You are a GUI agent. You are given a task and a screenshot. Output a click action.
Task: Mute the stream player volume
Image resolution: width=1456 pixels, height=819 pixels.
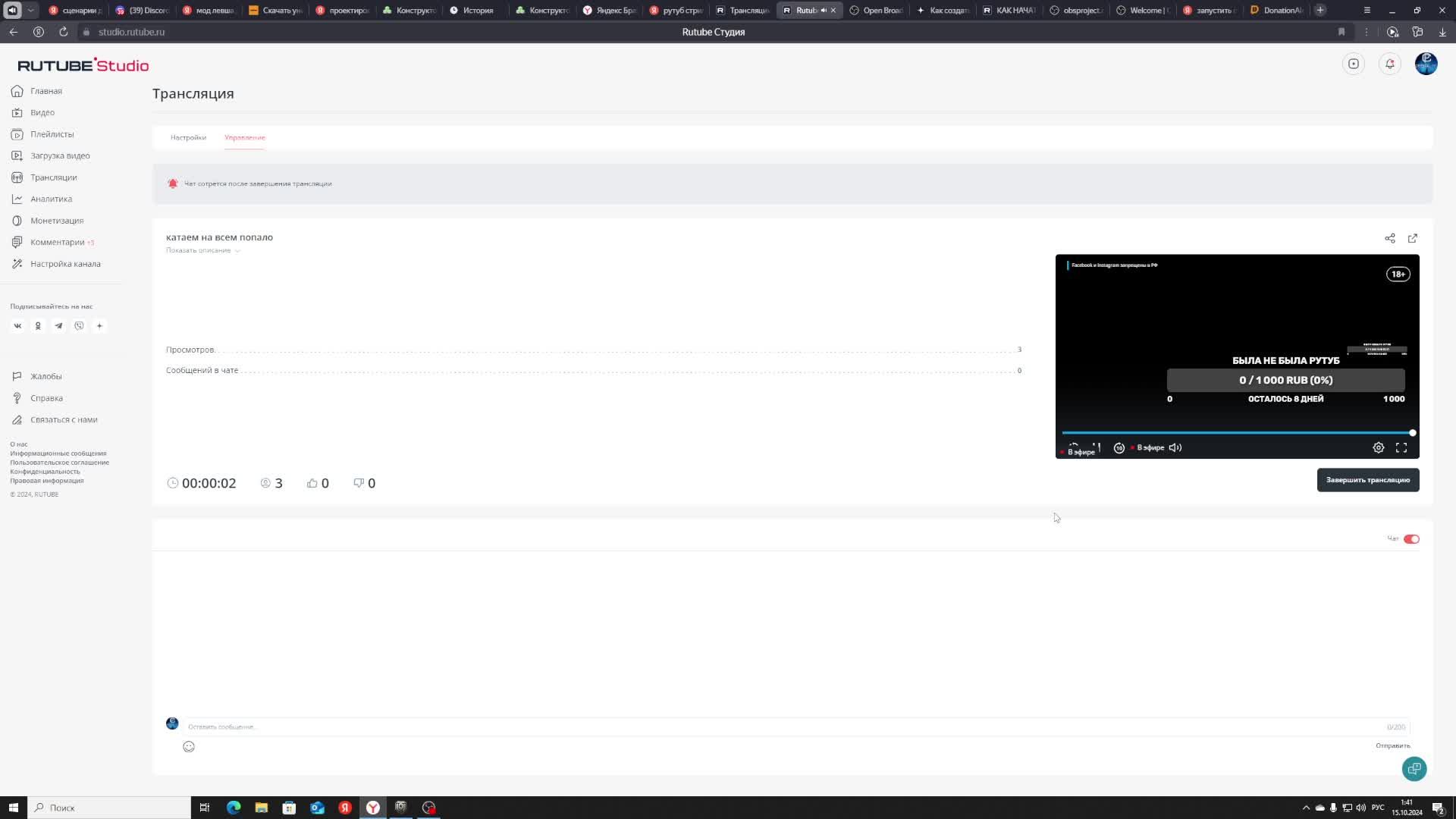pos(1175,447)
